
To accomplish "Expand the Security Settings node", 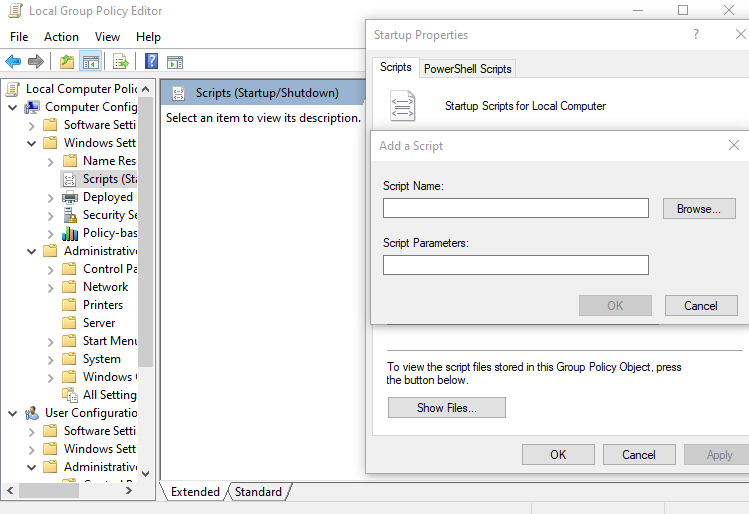I will (x=51, y=216).
